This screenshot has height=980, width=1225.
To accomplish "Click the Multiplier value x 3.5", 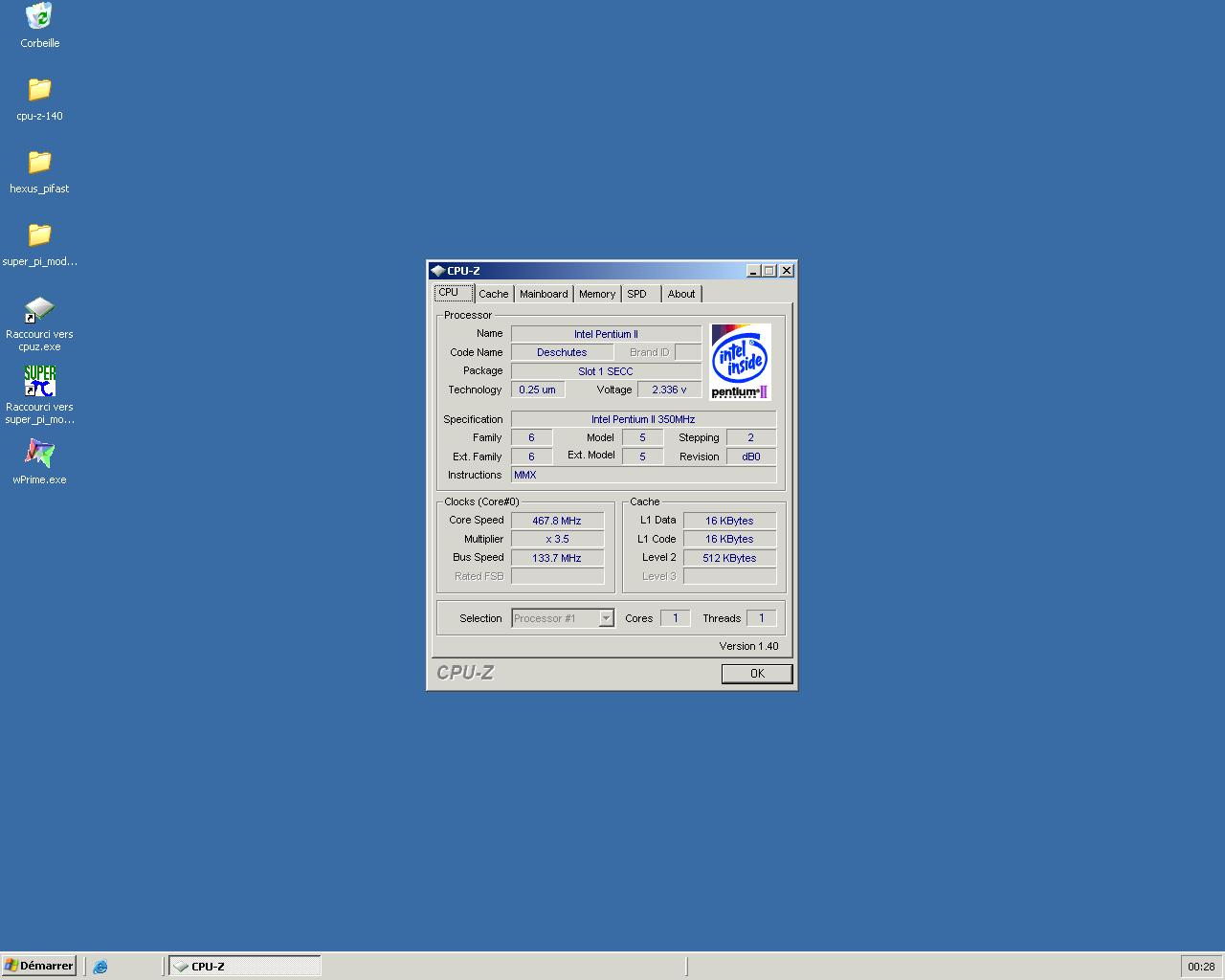I will coord(557,539).
